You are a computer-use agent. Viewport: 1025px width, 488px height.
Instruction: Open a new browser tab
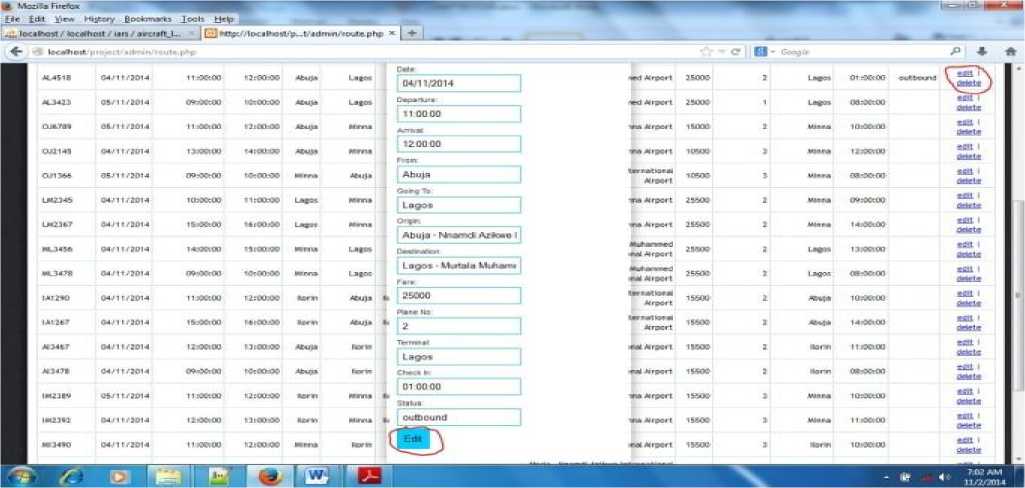(412, 33)
